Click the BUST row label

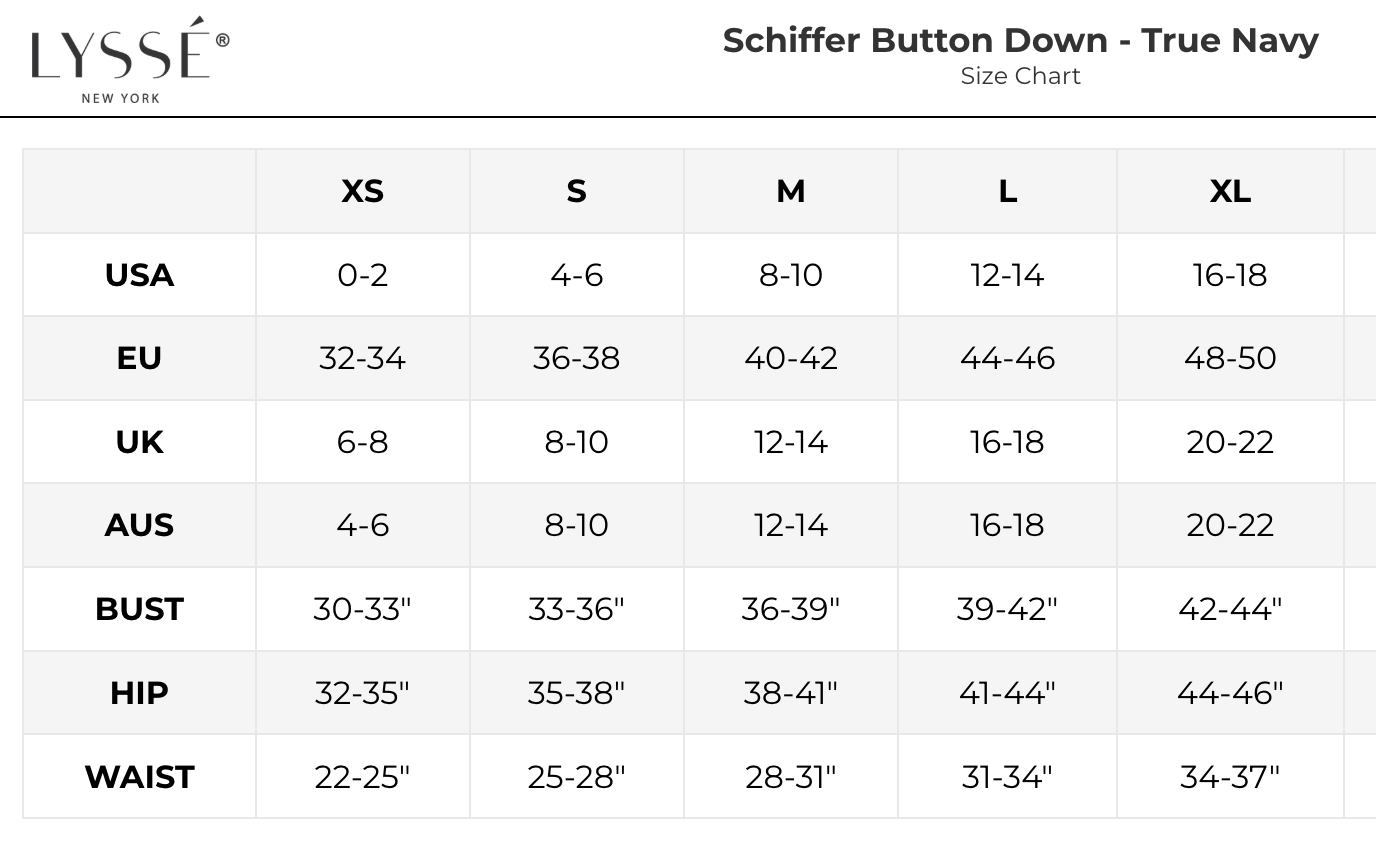[139, 609]
